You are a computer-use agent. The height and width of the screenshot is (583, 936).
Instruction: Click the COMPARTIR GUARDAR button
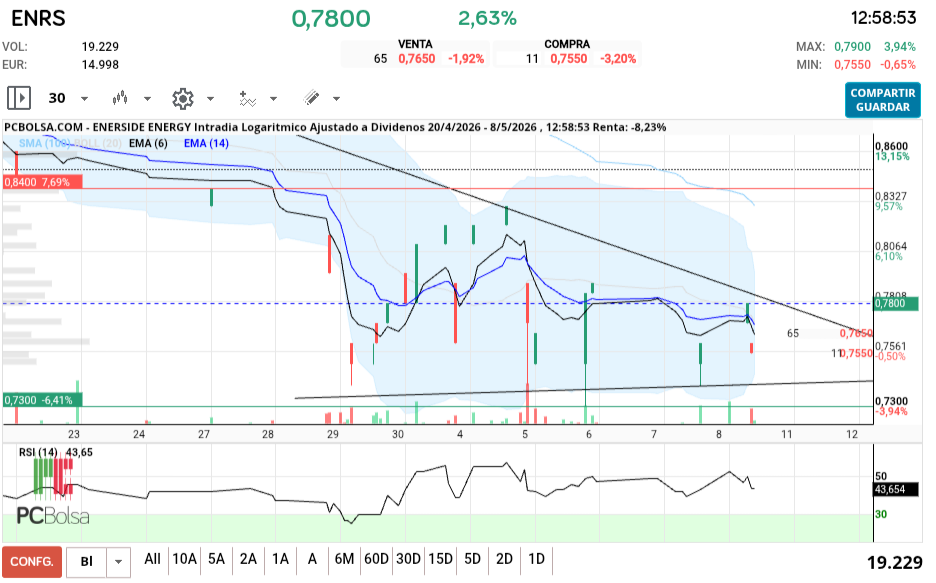point(882,100)
